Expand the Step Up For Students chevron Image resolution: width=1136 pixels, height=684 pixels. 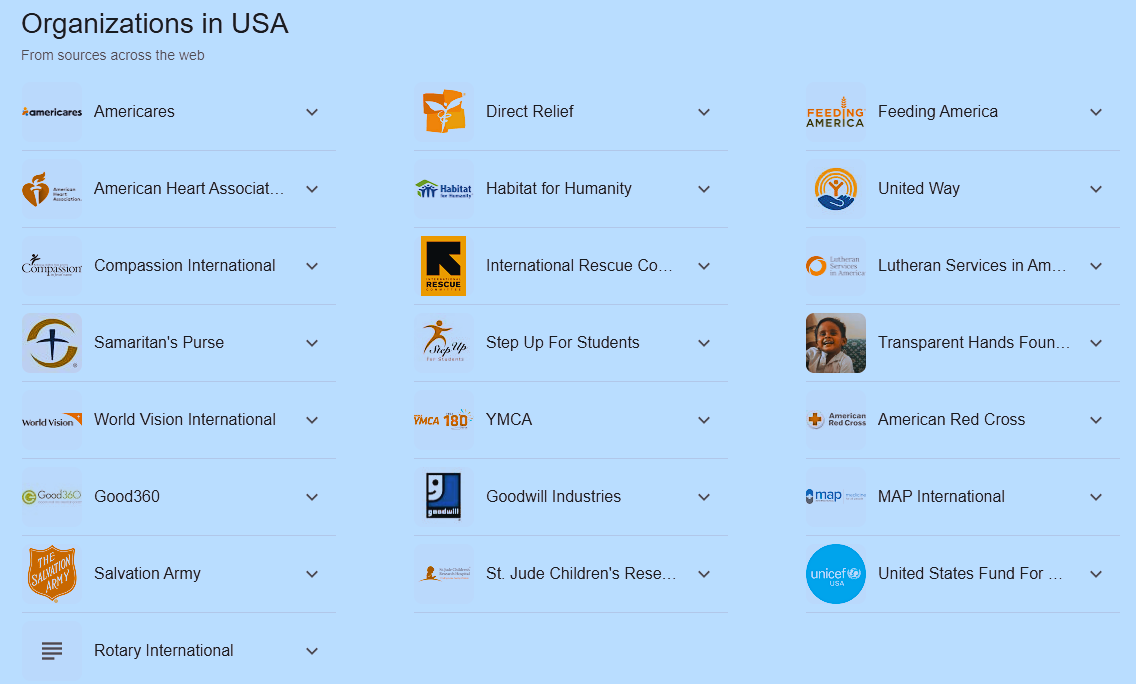pyautogui.click(x=704, y=343)
